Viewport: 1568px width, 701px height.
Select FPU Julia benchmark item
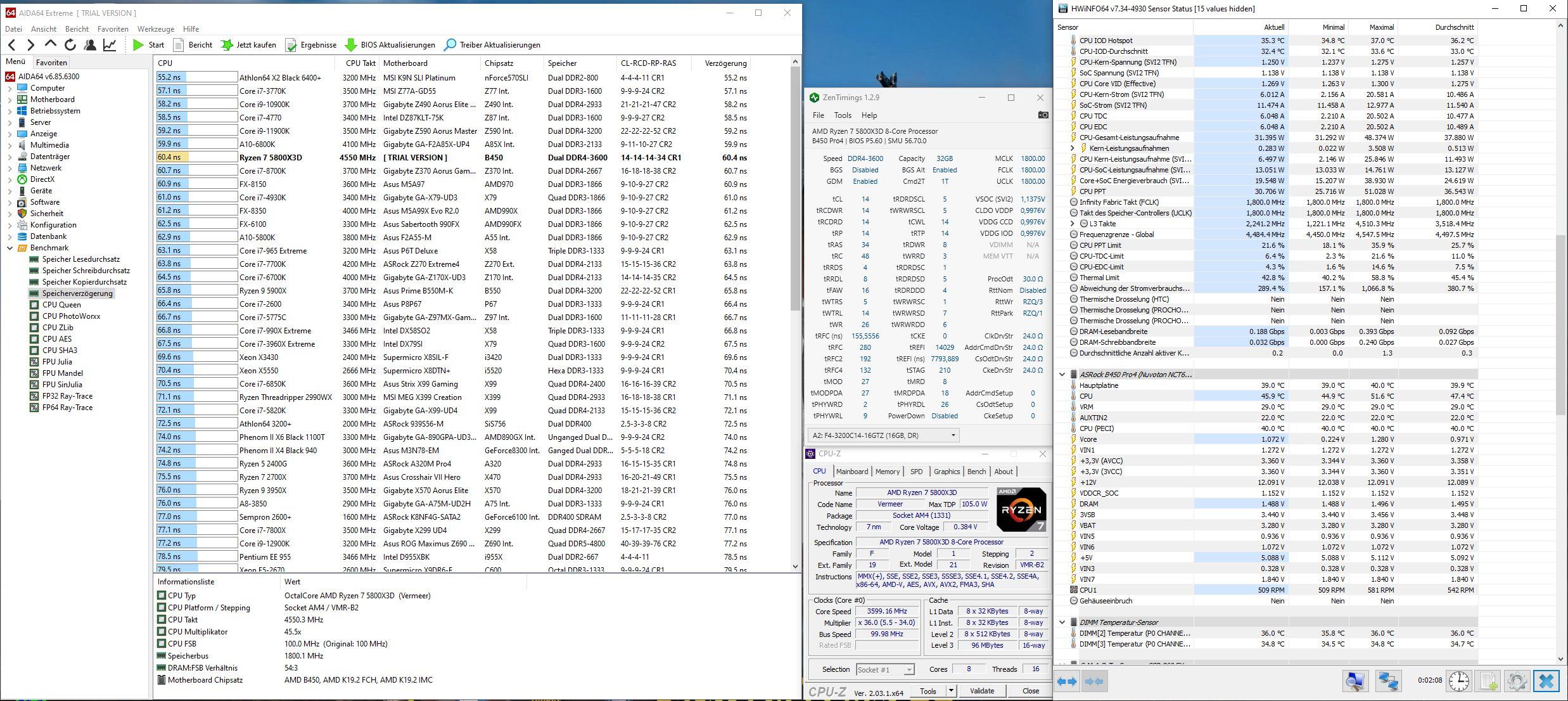57,362
